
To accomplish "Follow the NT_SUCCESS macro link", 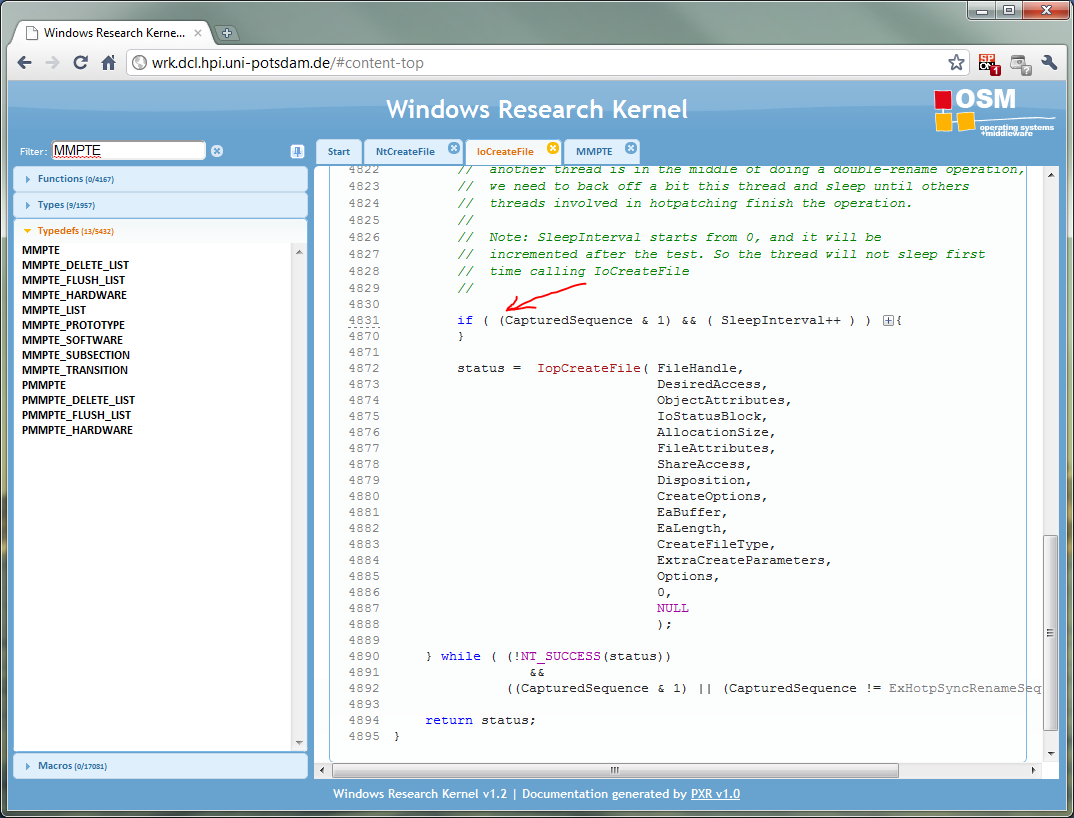I will (x=560, y=656).
